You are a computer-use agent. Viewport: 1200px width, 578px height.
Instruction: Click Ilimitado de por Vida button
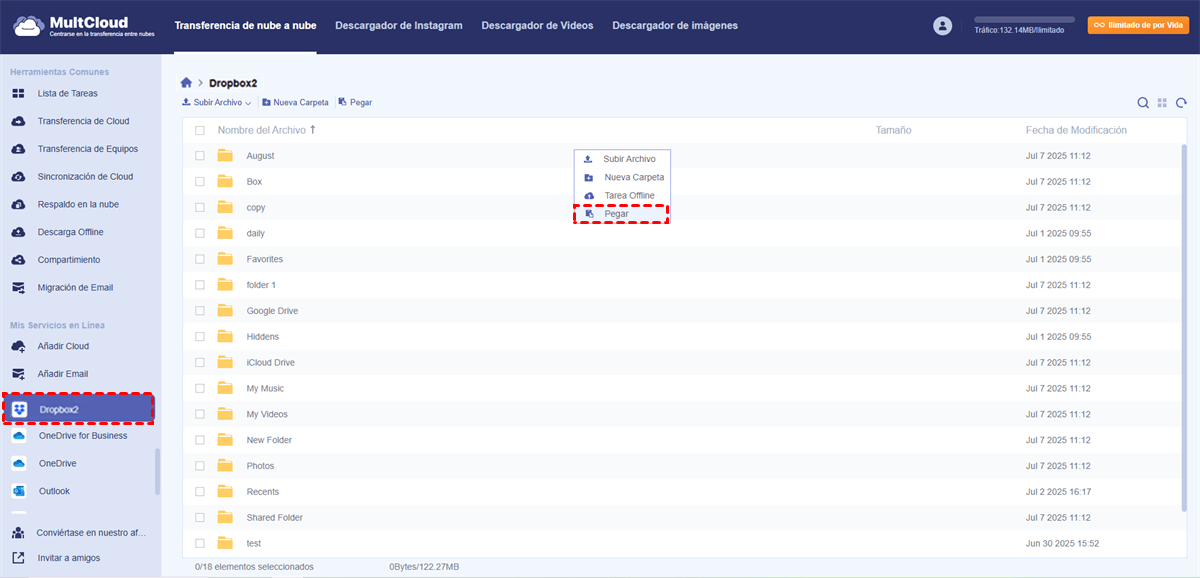point(1139,25)
